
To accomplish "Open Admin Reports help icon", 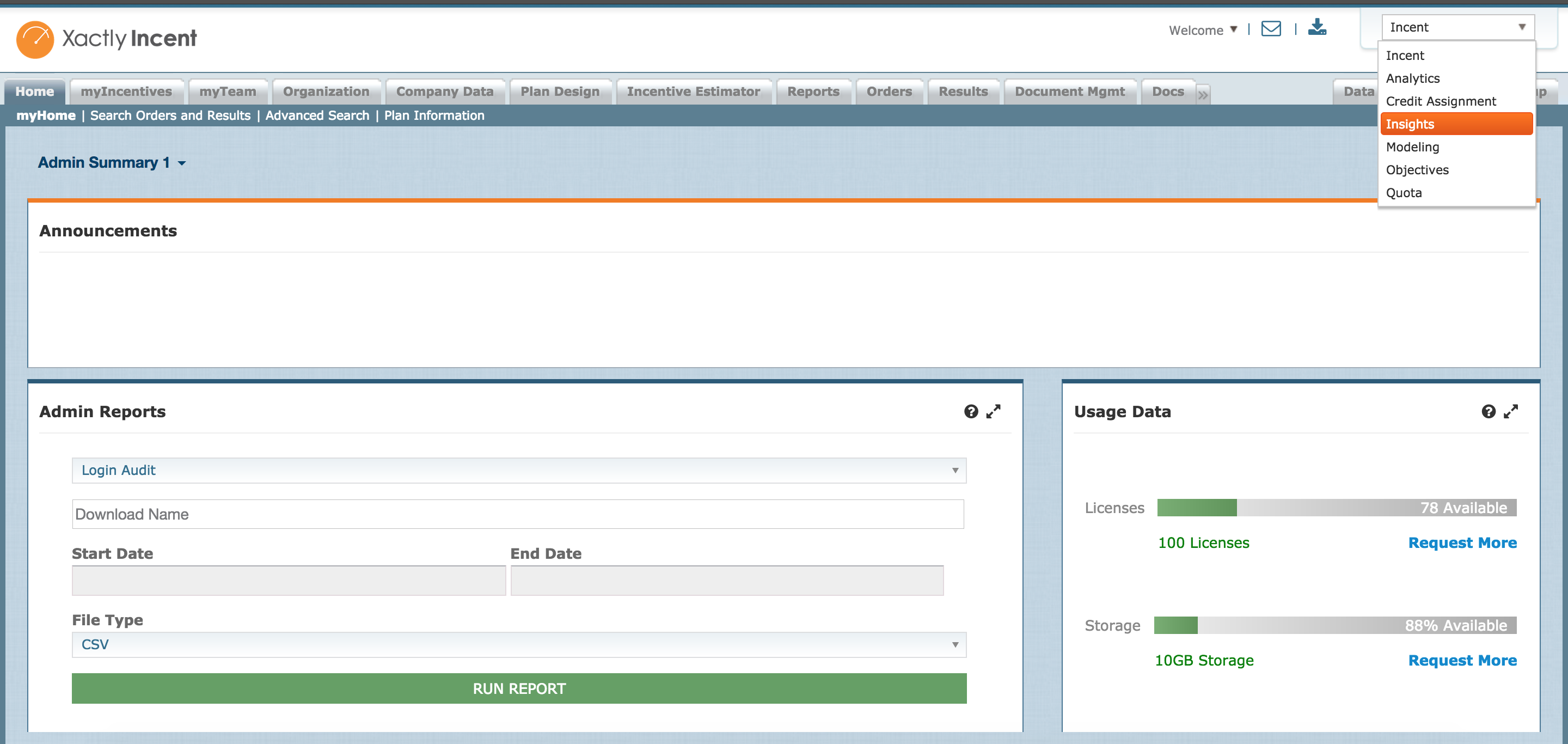I will tap(971, 412).
